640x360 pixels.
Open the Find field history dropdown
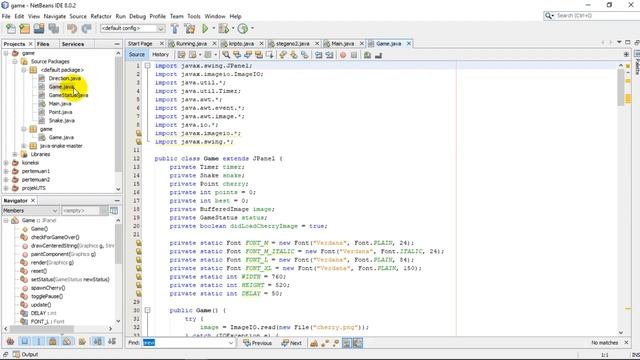tap(231, 343)
